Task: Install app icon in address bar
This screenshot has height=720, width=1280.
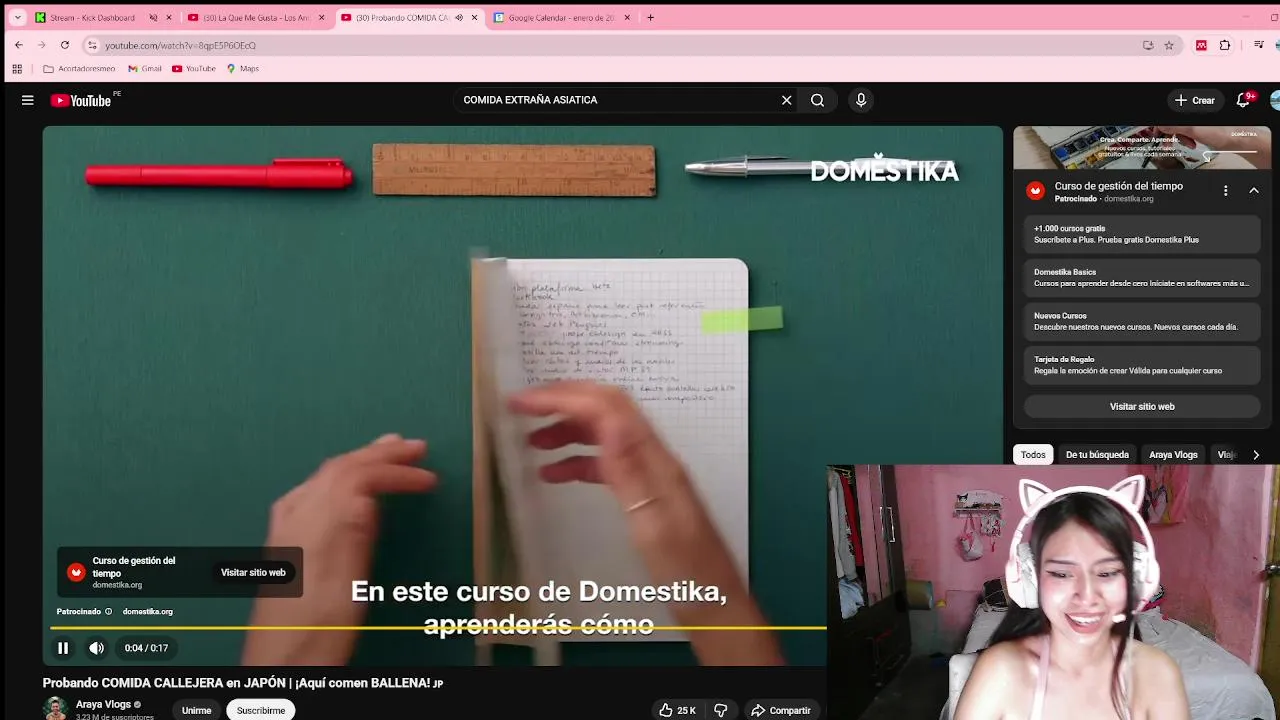Action: 1148,45
